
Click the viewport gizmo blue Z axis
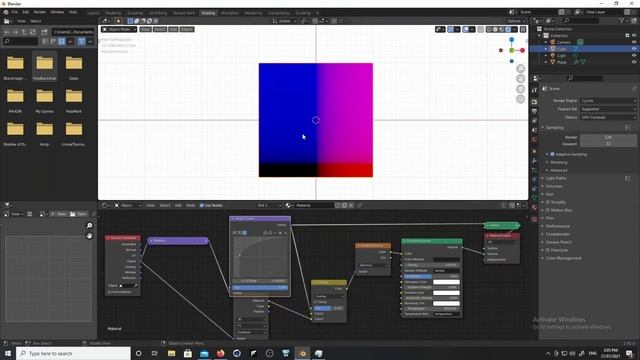pyautogui.click(x=511, y=40)
